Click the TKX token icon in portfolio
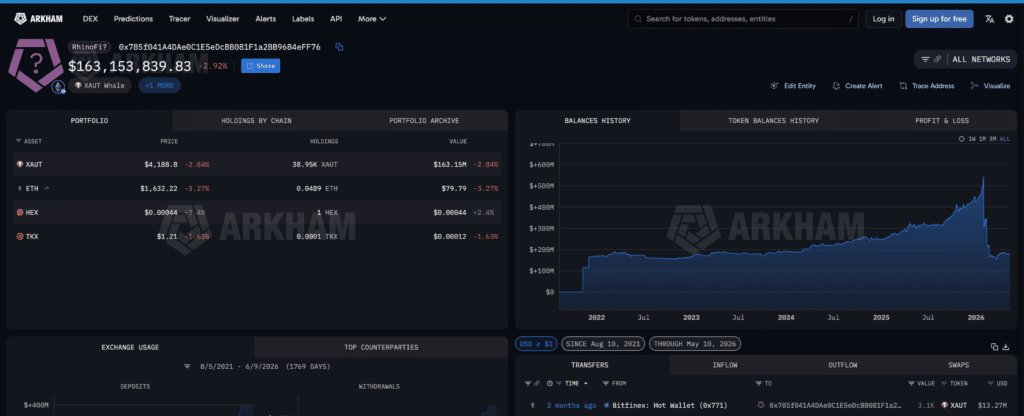The height and width of the screenshot is (416, 1024). [20, 236]
